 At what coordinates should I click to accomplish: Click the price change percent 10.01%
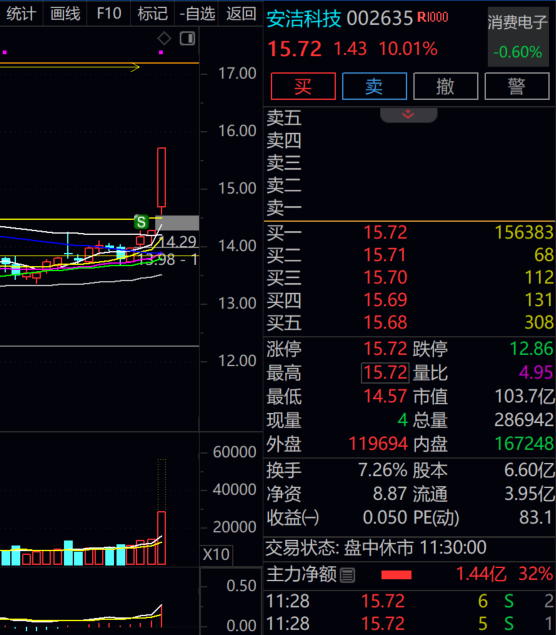coord(408,49)
